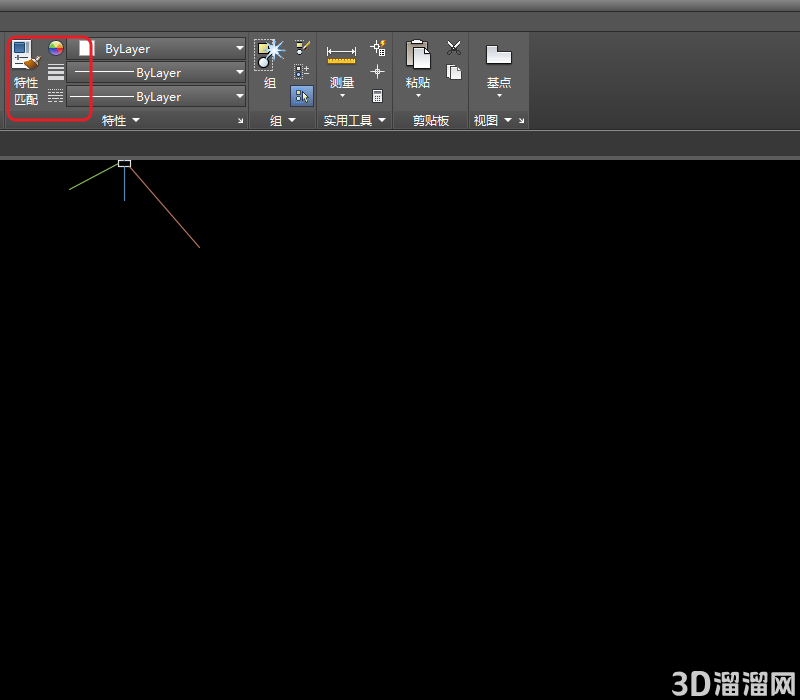800x700 pixels.
Task: Click the 粘贴 Paste clipboard icon
Action: 418,54
